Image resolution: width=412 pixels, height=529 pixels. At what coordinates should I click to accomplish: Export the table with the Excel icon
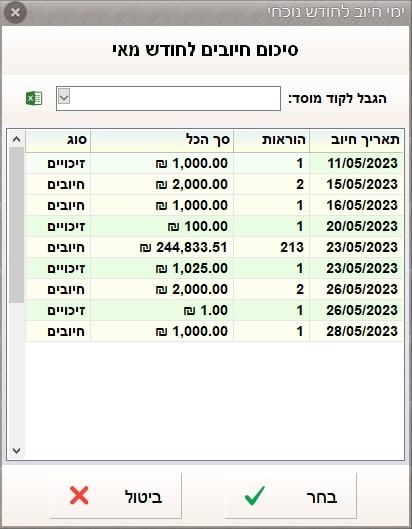[x=34, y=99]
